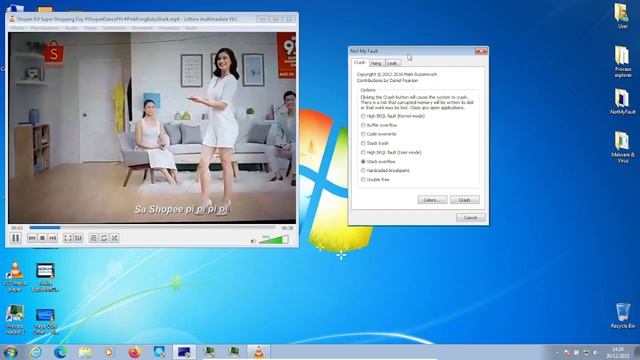This screenshot has height=360, width=640.
Task: Launch Internet Explorer from taskbar
Action: (36, 352)
